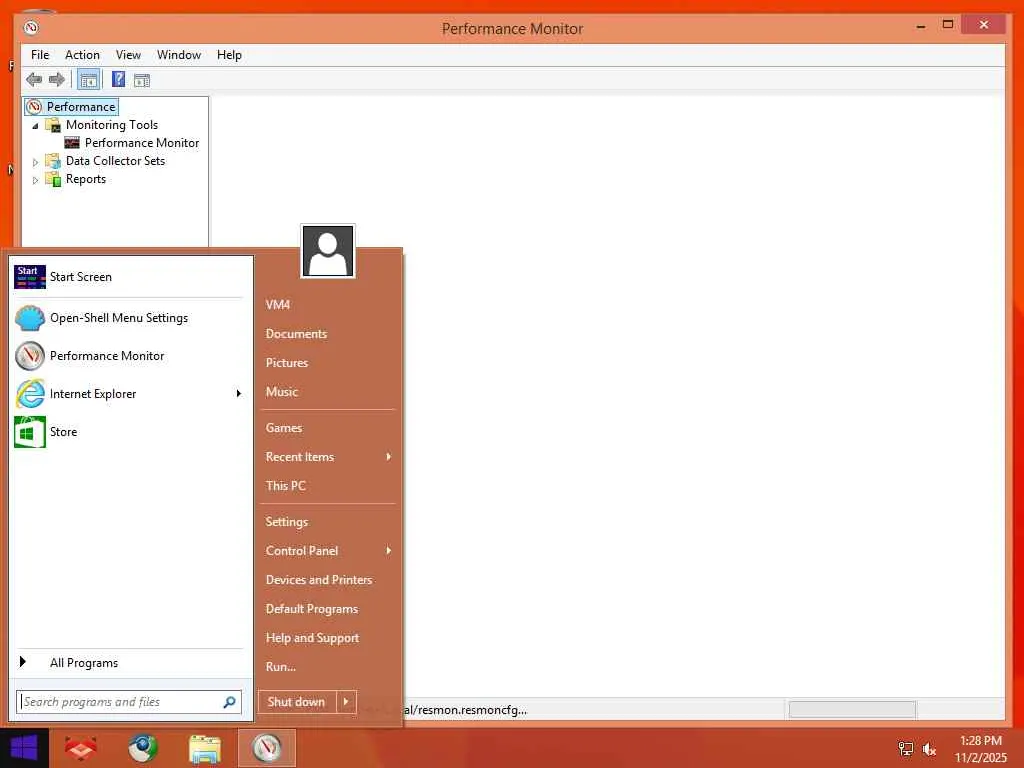The height and width of the screenshot is (768, 1024).
Task: Click the Performance root node icon in tree
Action: pos(35,106)
